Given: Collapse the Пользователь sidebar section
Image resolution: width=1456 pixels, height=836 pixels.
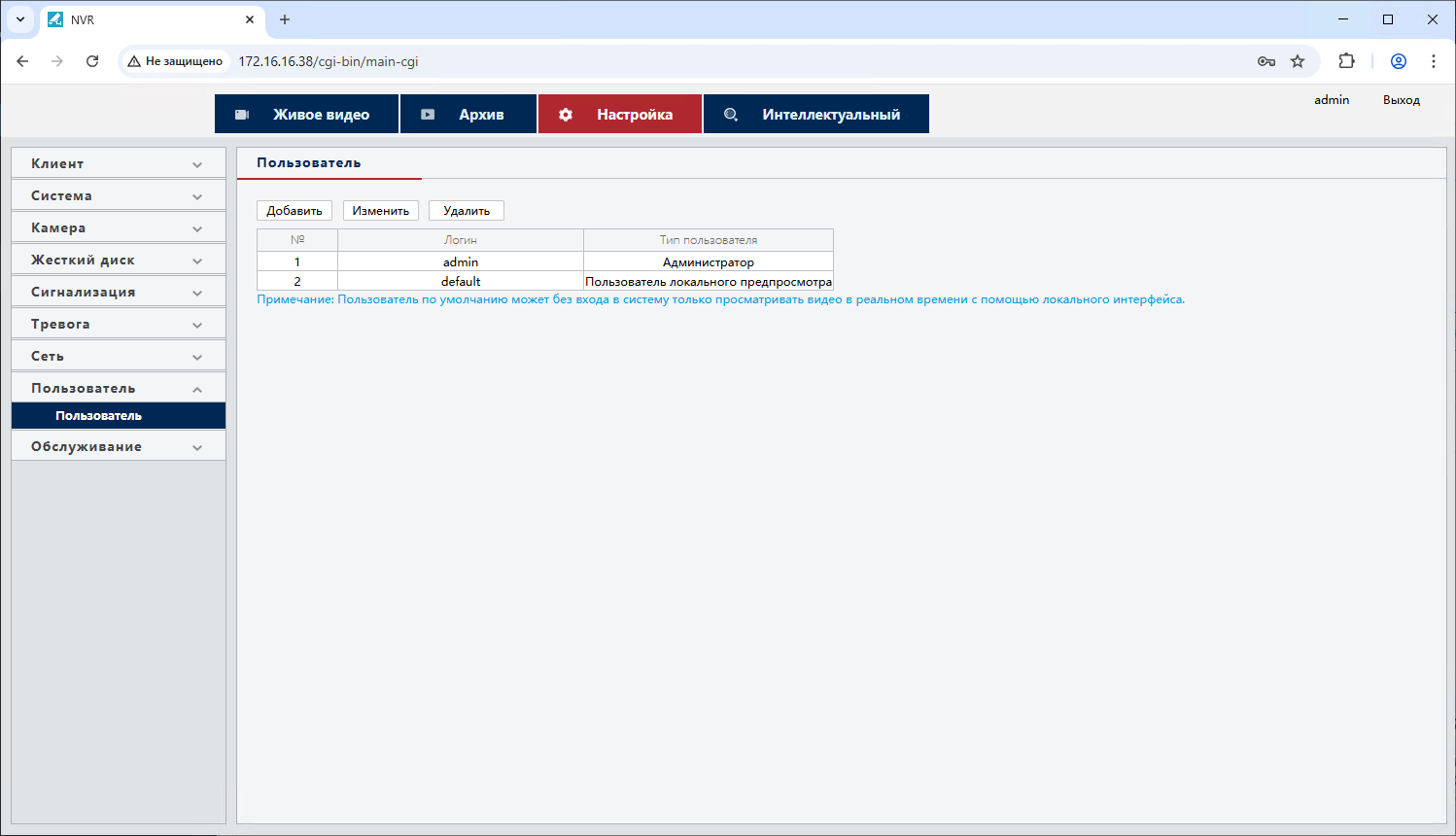Looking at the screenshot, I should tap(119, 388).
